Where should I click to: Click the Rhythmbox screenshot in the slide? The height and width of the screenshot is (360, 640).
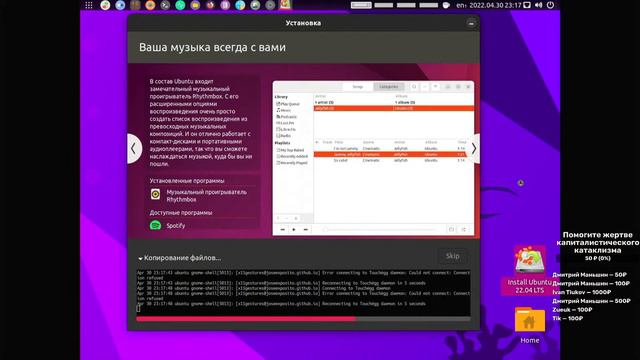[373, 158]
